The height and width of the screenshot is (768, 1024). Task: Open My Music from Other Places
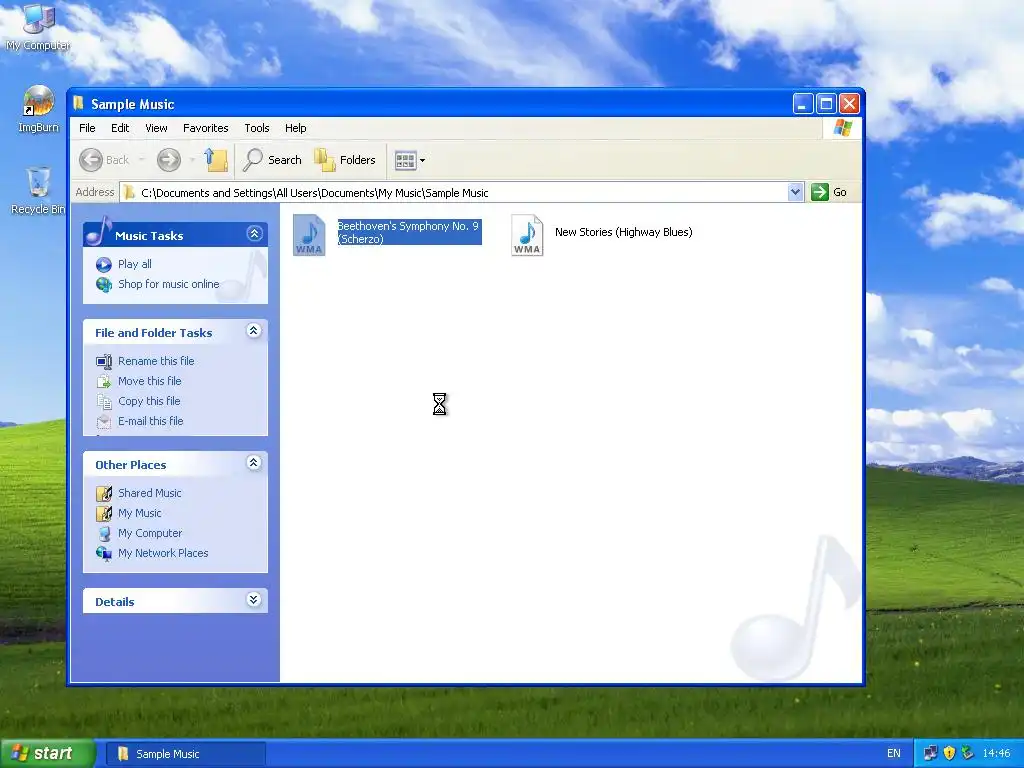point(140,513)
